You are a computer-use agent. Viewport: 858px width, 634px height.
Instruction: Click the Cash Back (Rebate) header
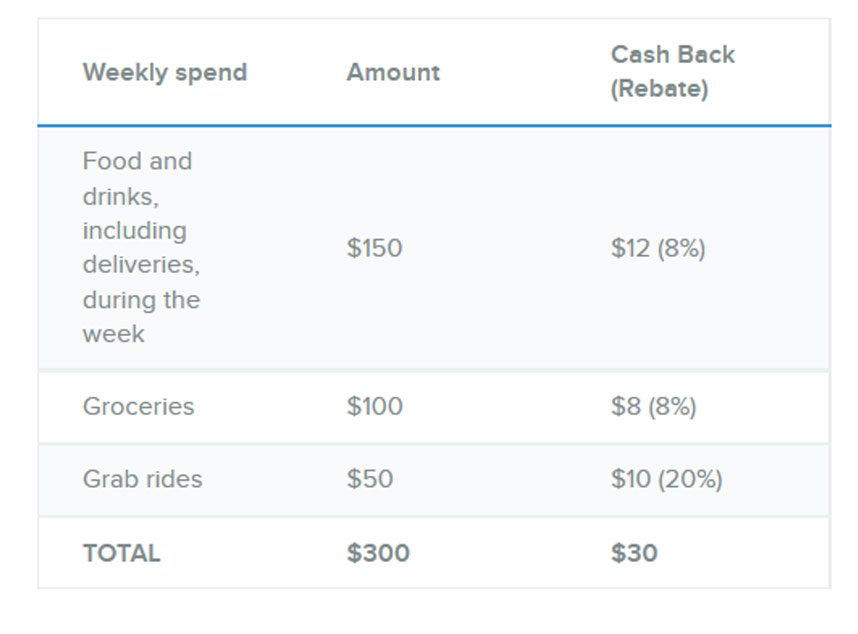(x=672, y=71)
